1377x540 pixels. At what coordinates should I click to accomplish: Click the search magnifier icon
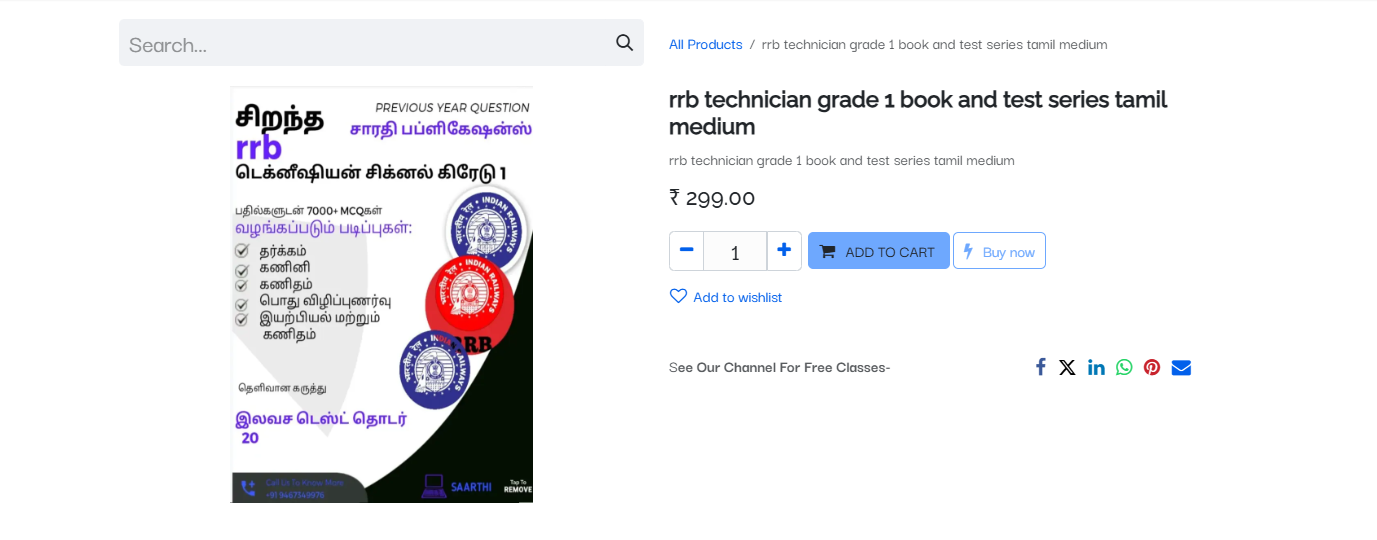[x=624, y=43]
